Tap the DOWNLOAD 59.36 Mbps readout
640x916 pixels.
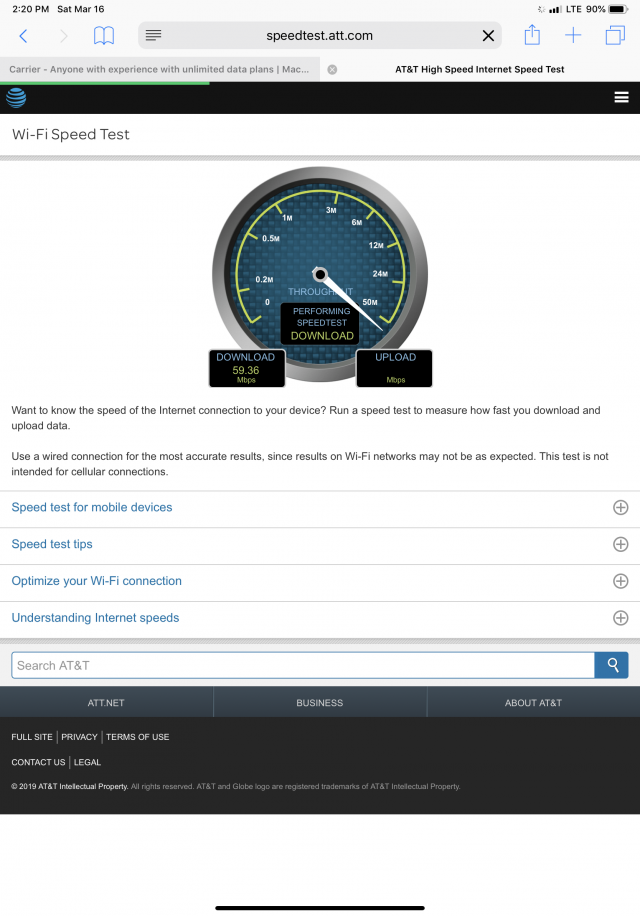246,368
